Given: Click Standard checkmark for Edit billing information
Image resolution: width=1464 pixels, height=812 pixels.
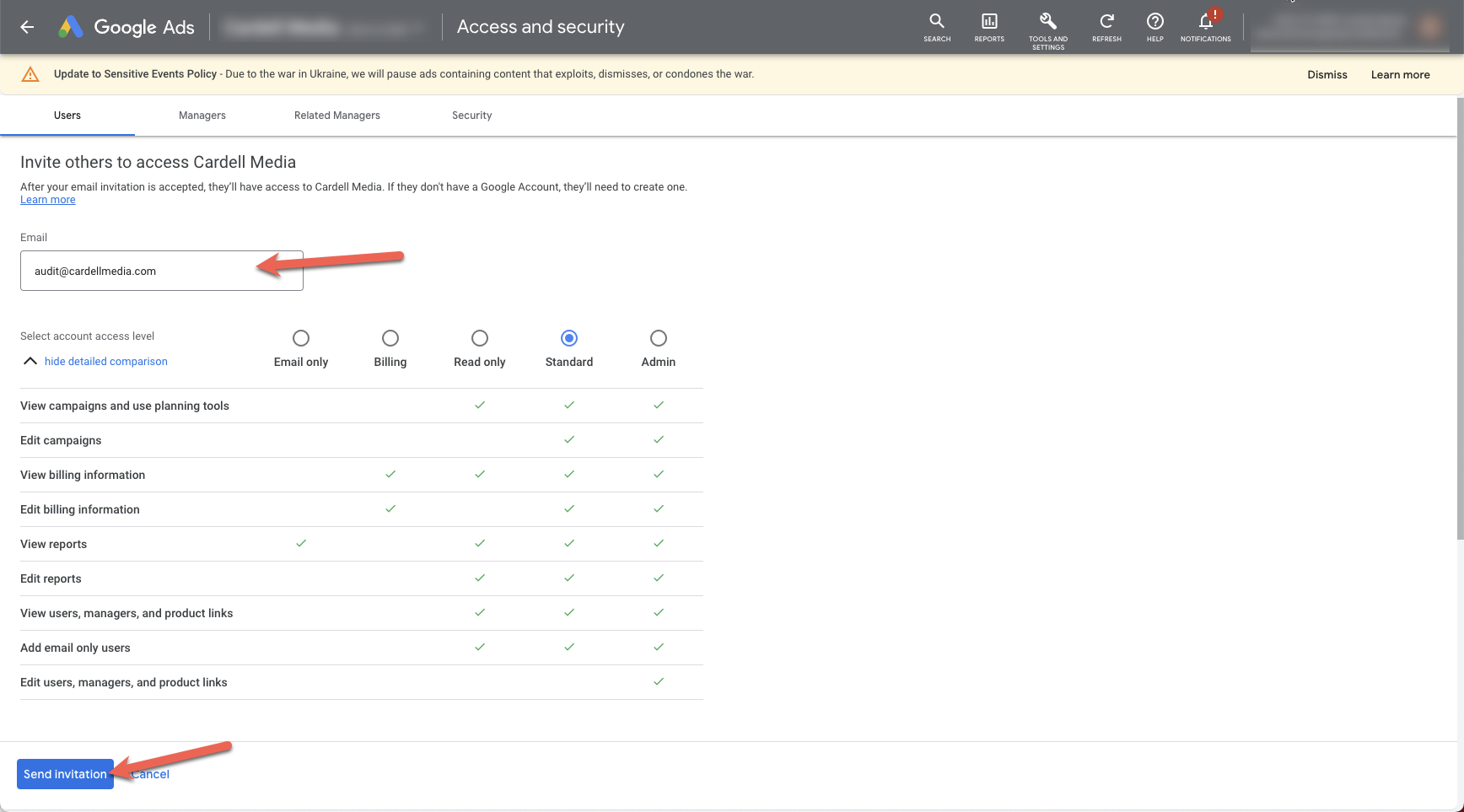Looking at the screenshot, I should (569, 508).
